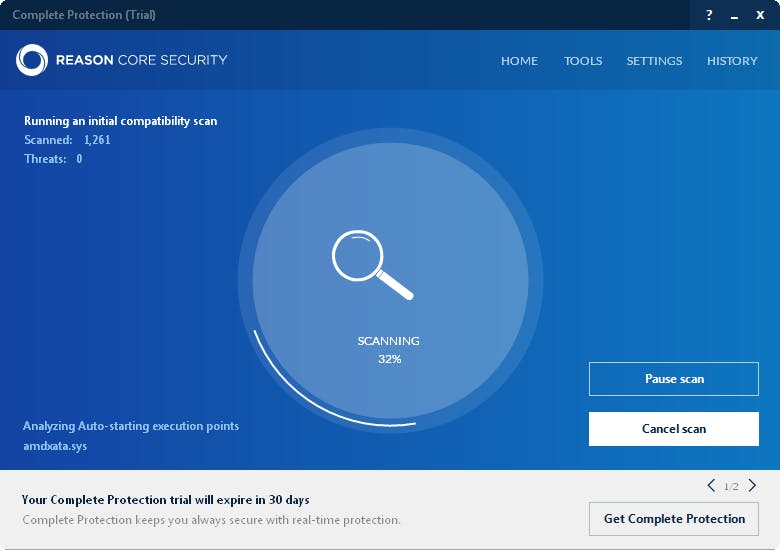Click the 'Scanned: 1,261' count
The image size is (780, 550).
click(67, 140)
